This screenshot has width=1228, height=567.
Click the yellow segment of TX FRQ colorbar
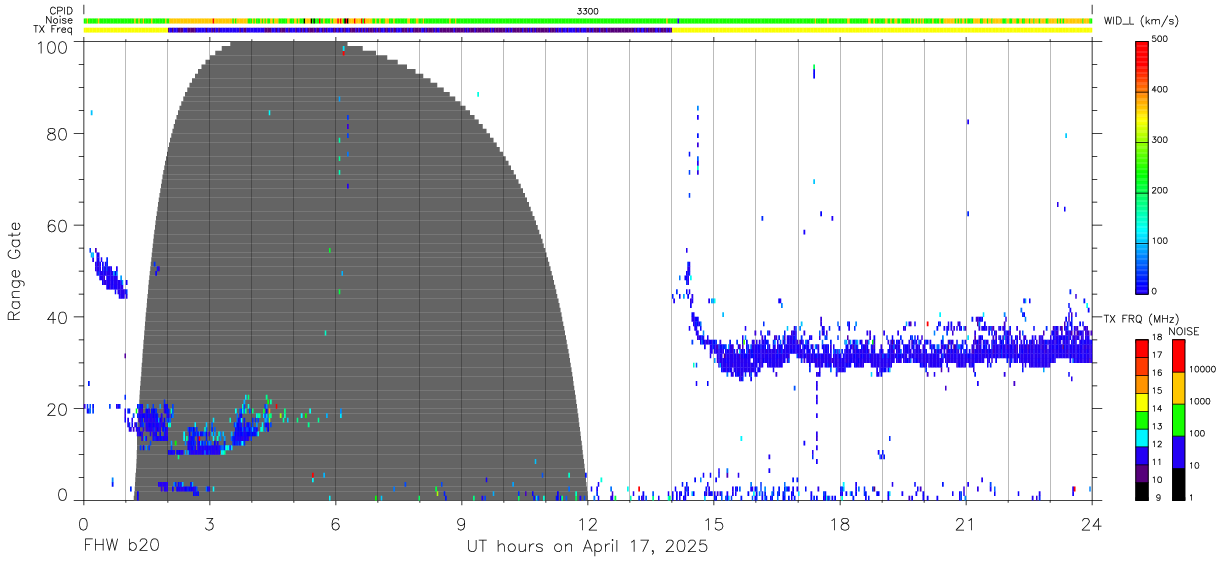coord(1142,402)
